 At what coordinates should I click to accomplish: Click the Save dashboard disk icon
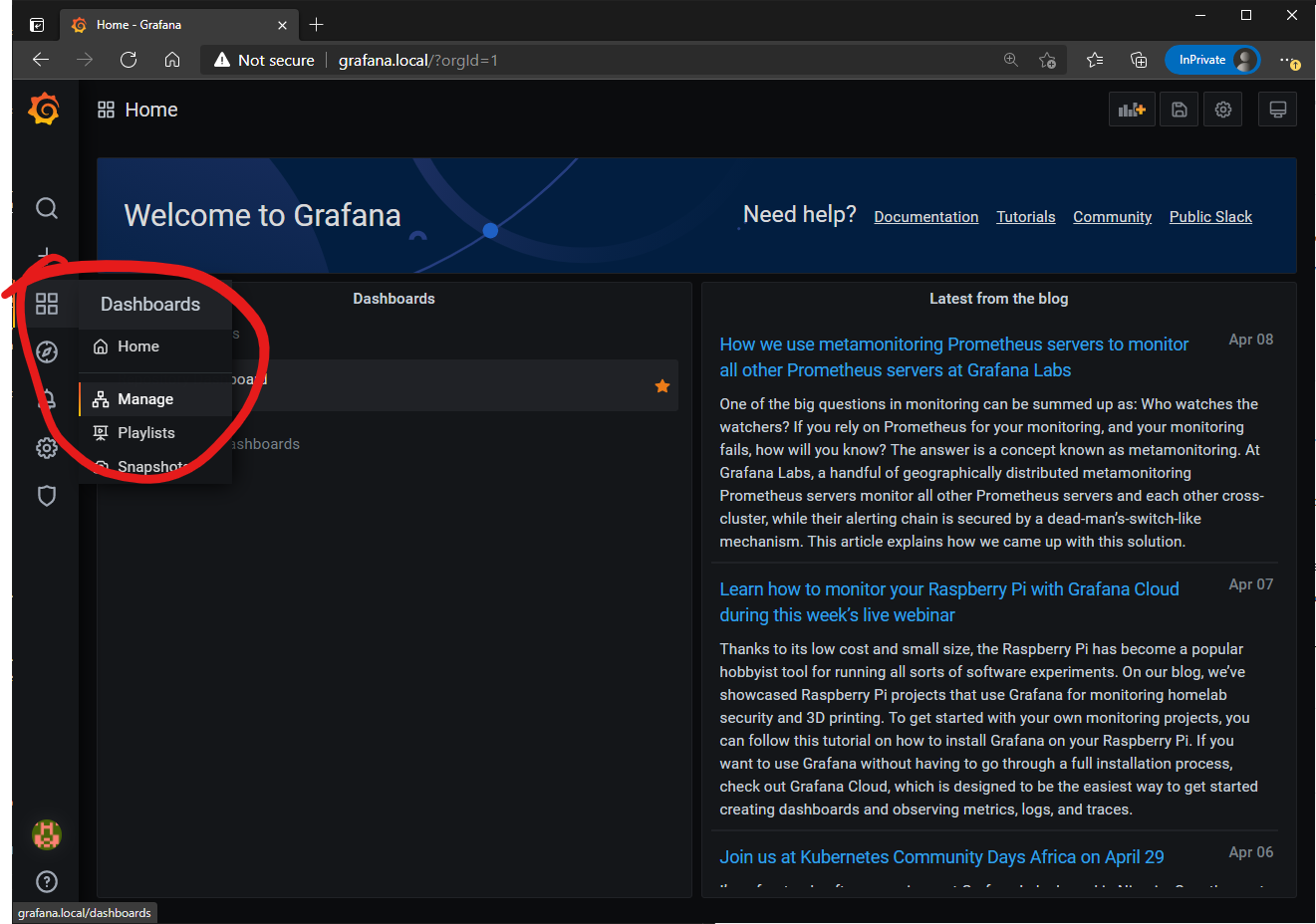coord(1180,110)
